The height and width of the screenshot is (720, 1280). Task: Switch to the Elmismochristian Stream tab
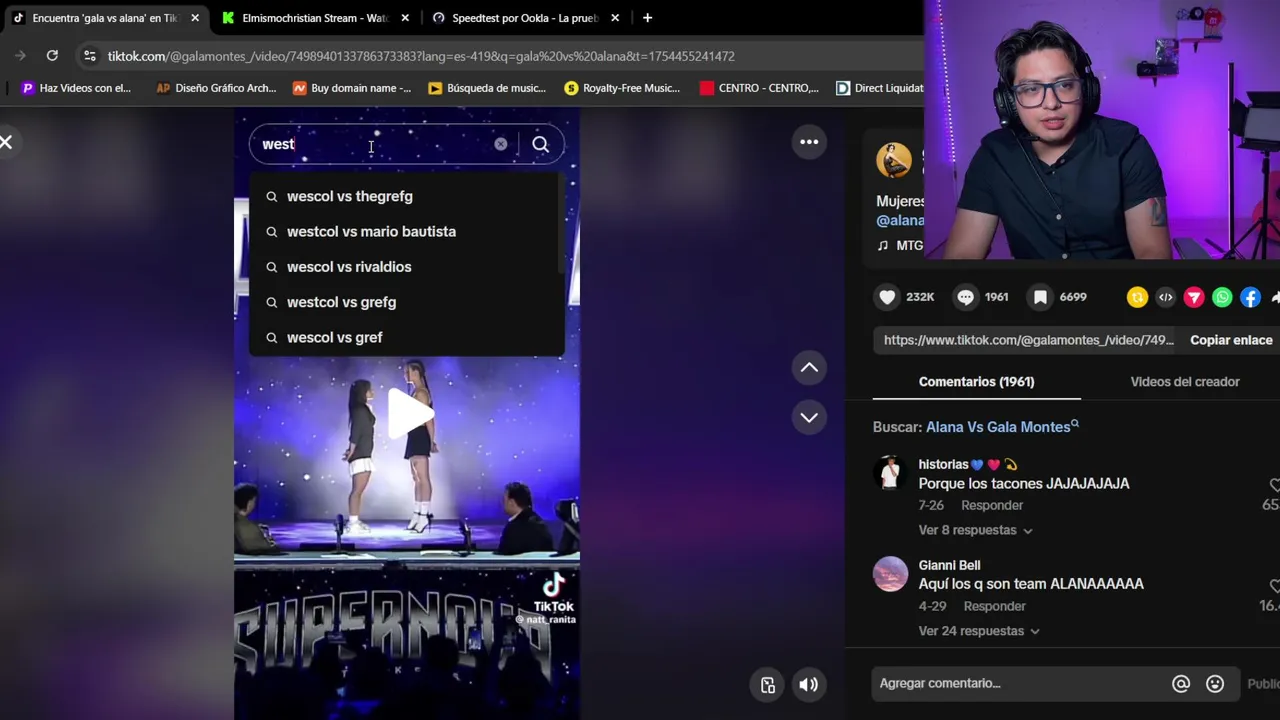pyautogui.click(x=314, y=18)
